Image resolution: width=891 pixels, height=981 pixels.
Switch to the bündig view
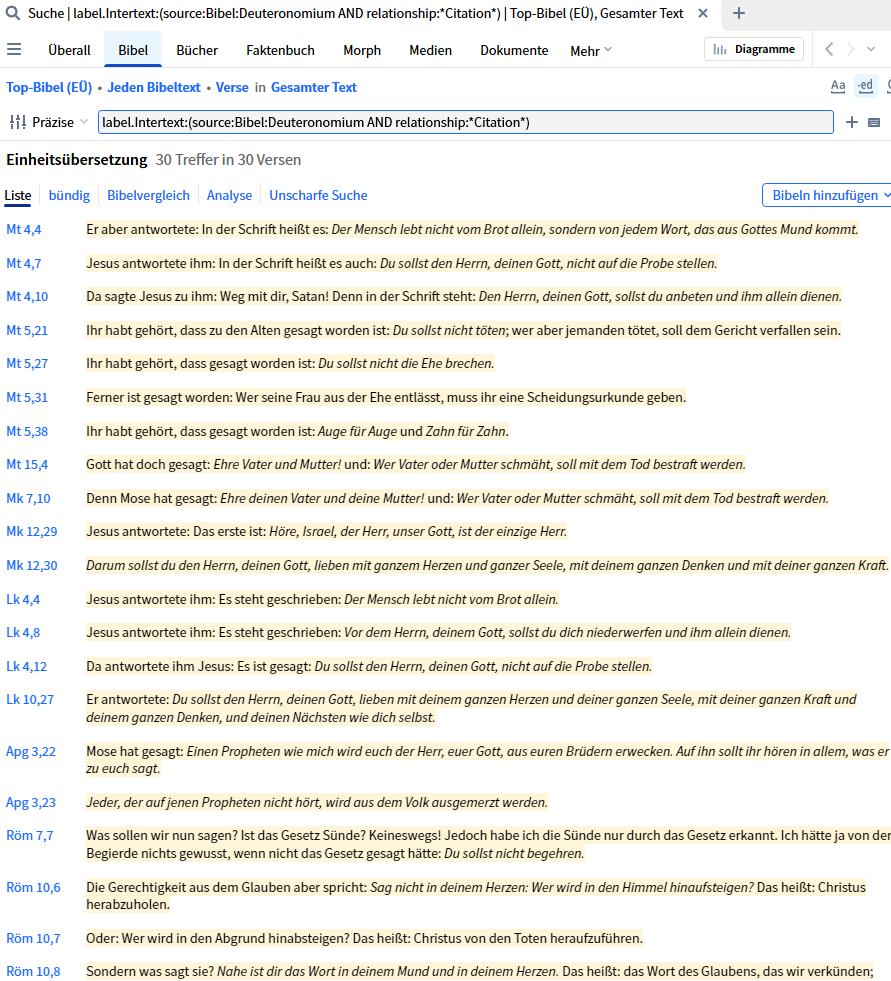coord(69,195)
